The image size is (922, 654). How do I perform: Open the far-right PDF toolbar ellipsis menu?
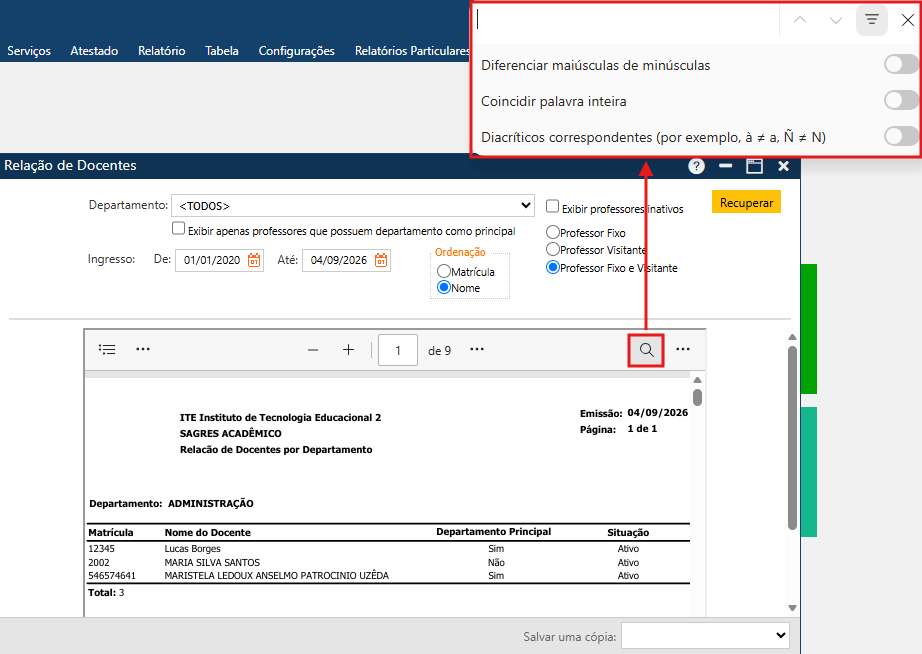pos(683,349)
